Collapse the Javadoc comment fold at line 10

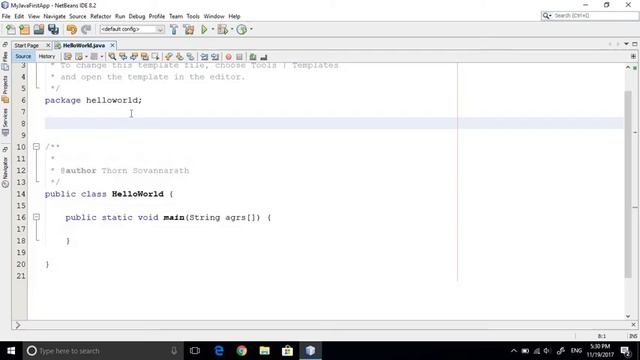pos(36,147)
